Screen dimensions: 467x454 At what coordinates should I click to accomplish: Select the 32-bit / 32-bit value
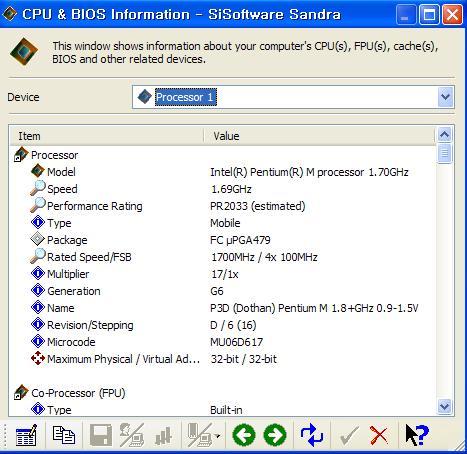(x=244, y=359)
